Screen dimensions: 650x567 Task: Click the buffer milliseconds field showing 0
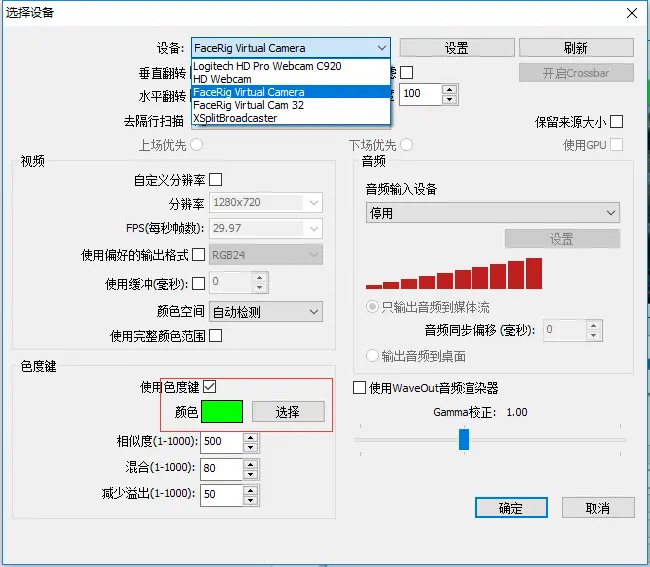coord(230,282)
